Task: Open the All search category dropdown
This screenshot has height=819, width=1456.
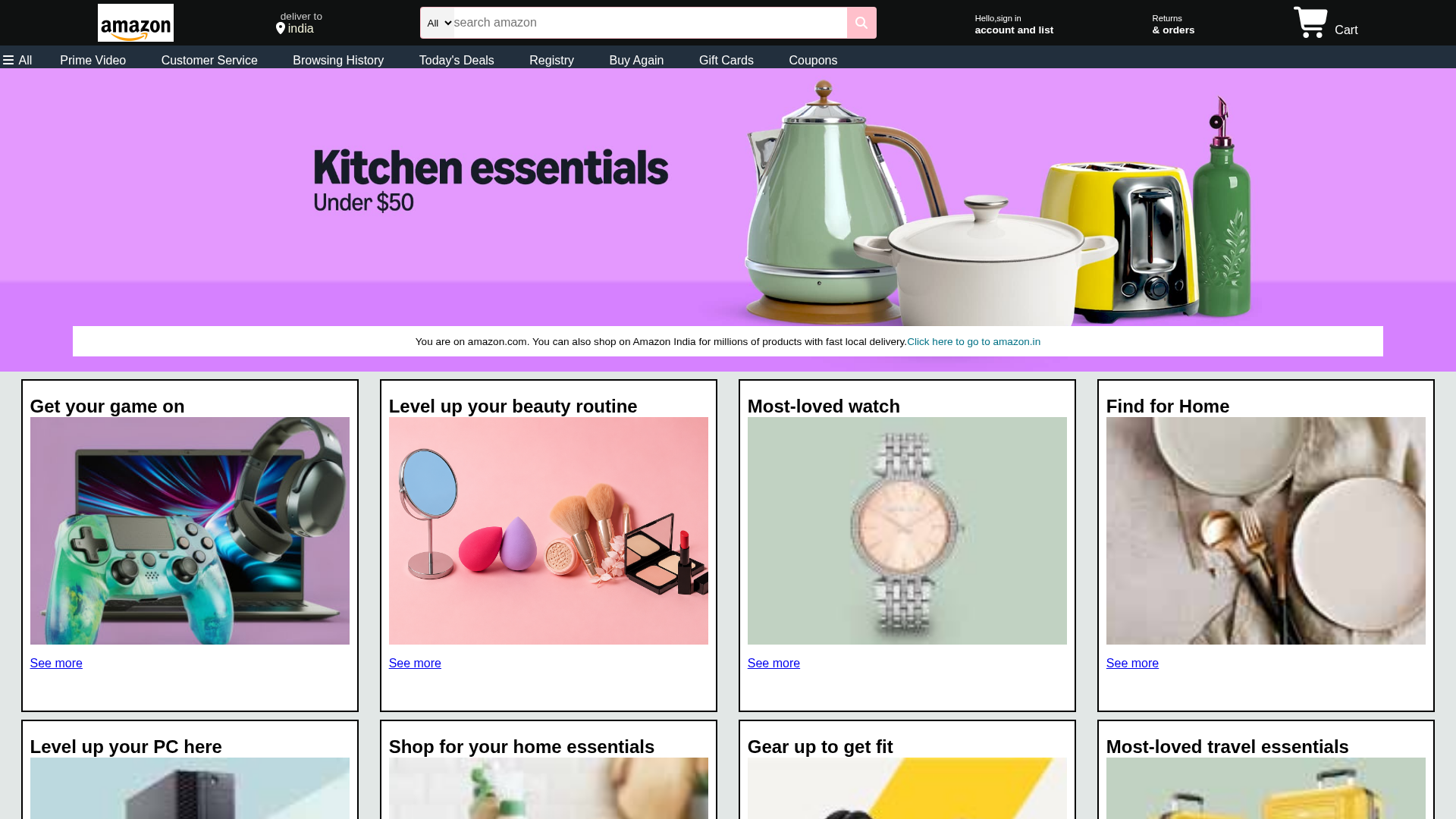Action: pyautogui.click(x=438, y=23)
